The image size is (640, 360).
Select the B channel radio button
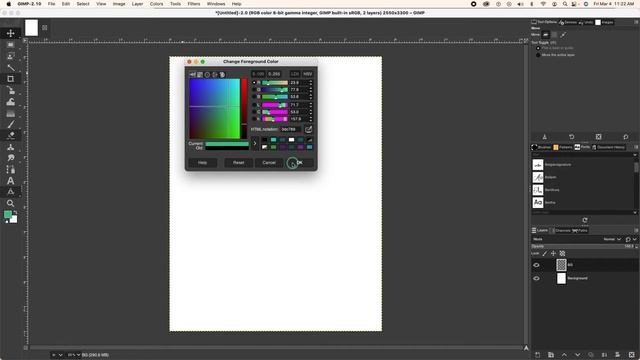pyautogui.click(x=254, y=97)
